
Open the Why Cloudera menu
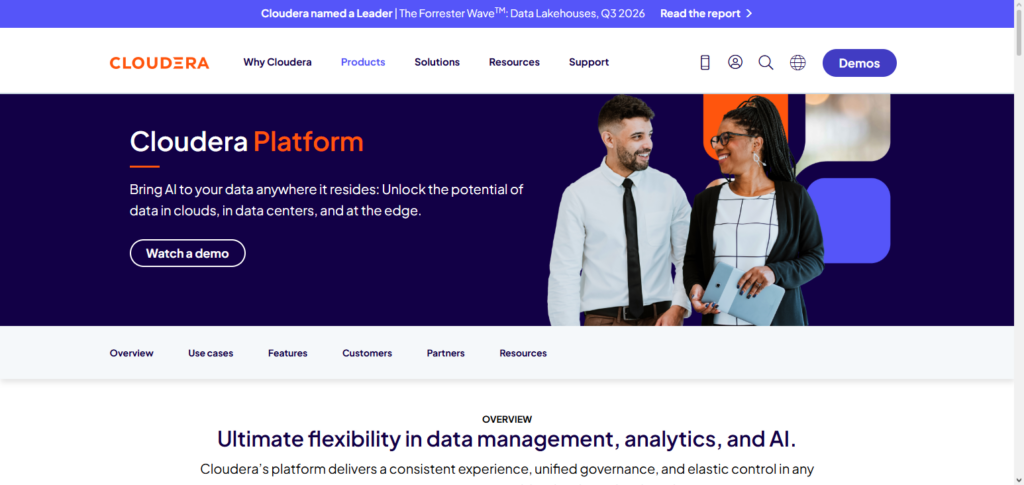[278, 62]
